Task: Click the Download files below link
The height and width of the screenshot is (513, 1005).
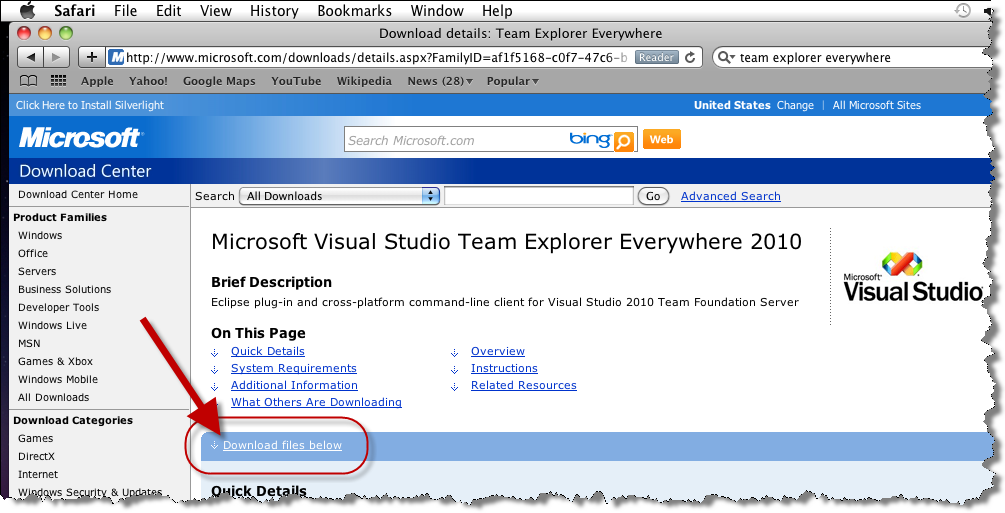Action: pyautogui.click(x=282, y=445)
